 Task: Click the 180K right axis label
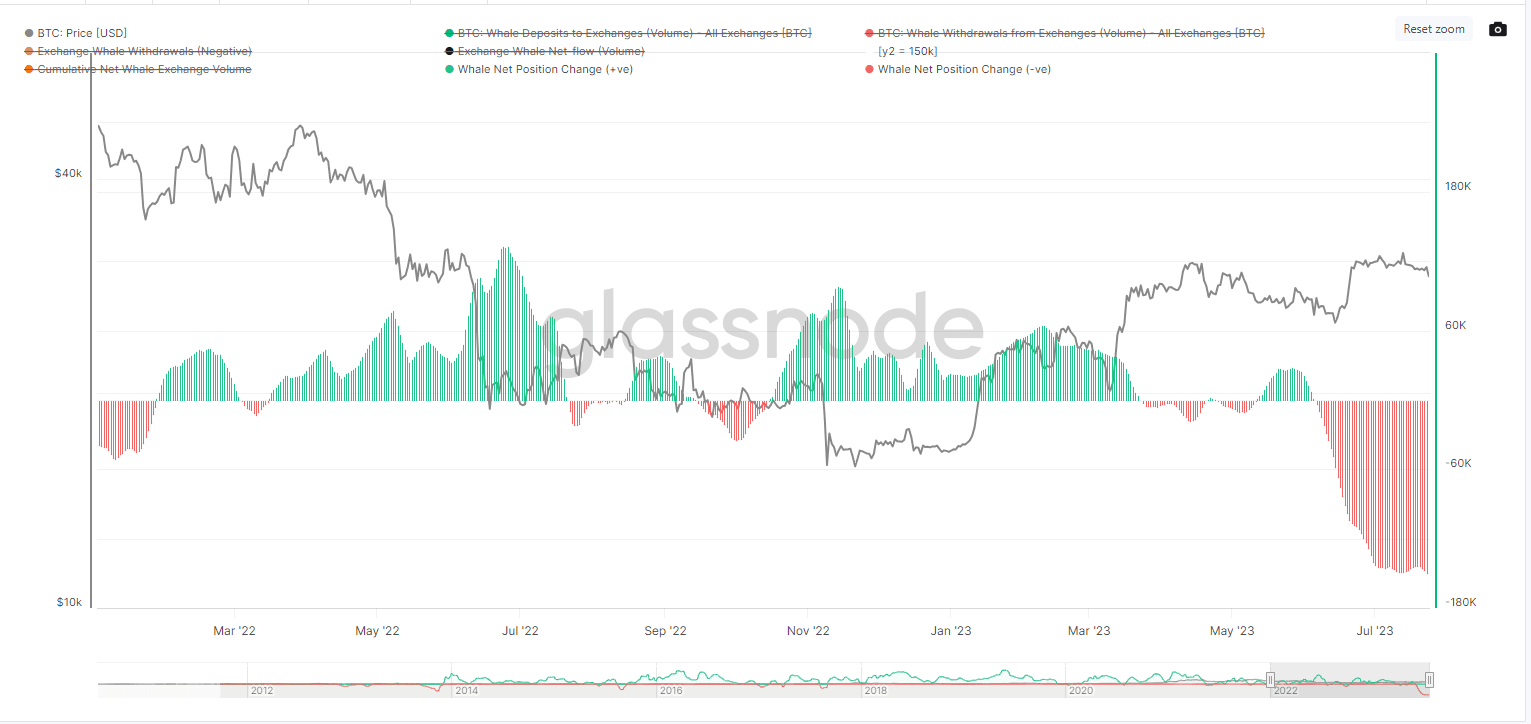click(1458, 186)
